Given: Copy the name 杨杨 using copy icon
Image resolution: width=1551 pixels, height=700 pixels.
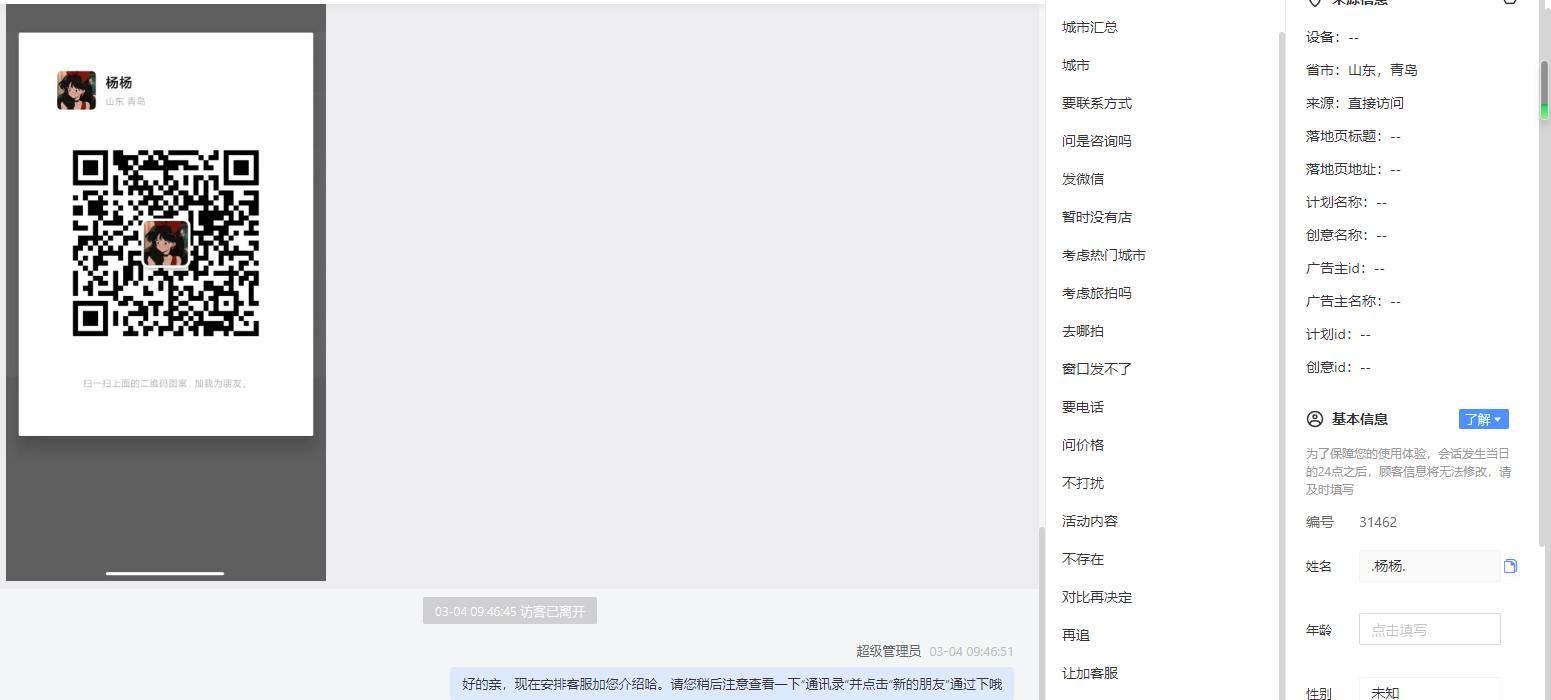Looking at the screenshot, I should pos(1510,566).
